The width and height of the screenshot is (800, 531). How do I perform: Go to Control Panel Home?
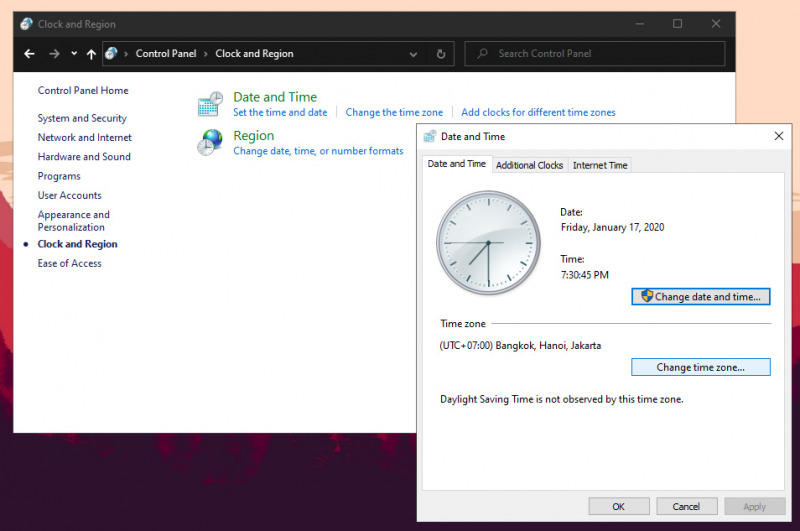[x=83, y=90]
